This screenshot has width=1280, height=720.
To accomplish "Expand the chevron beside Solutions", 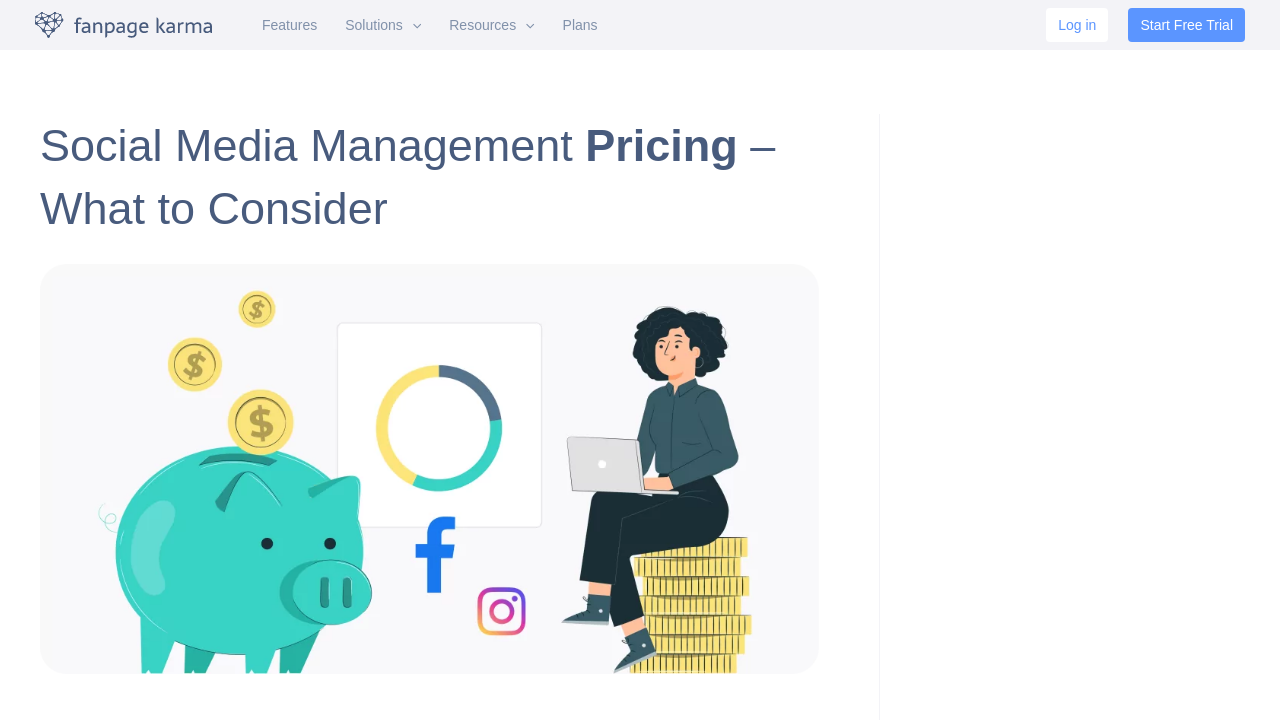I will click(x=417, y=26).
